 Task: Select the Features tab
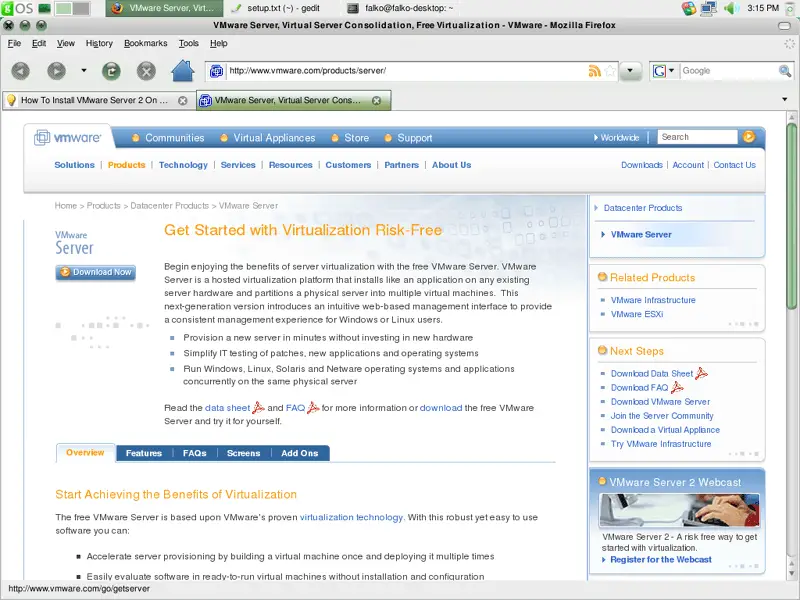pyautogui.click(x=144, y=453)
